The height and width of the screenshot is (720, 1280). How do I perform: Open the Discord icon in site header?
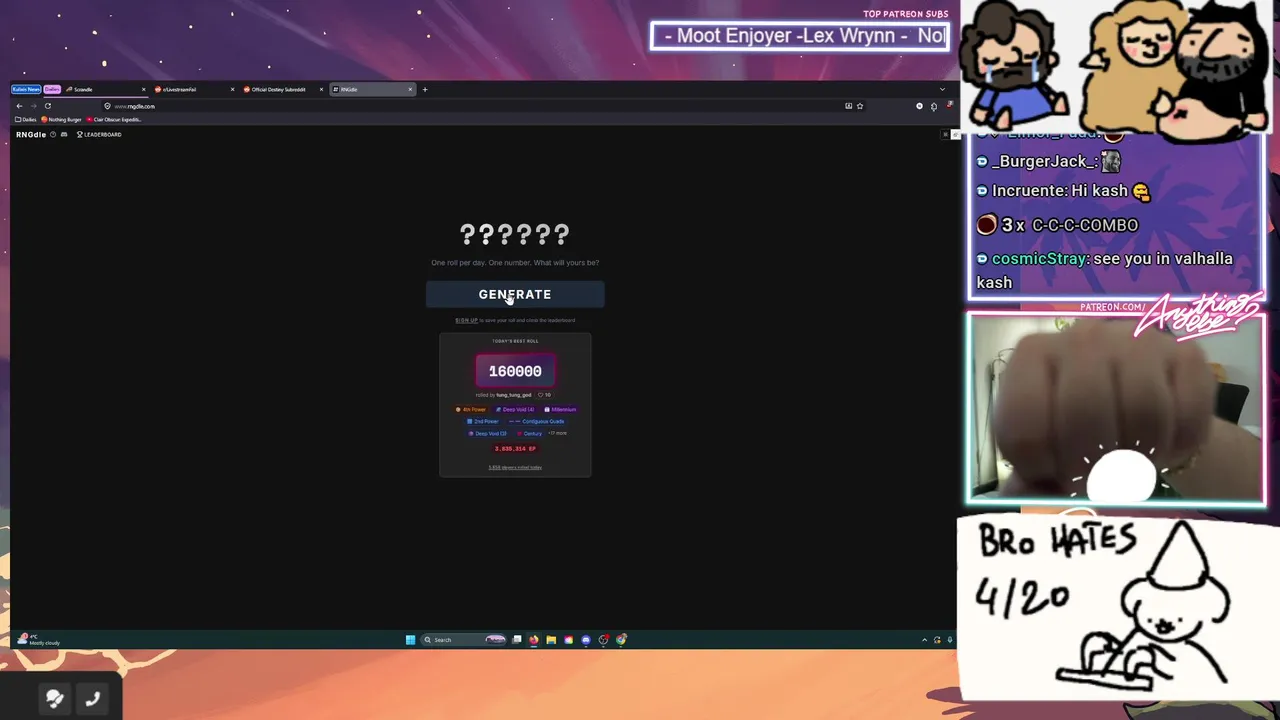(64, 134)
